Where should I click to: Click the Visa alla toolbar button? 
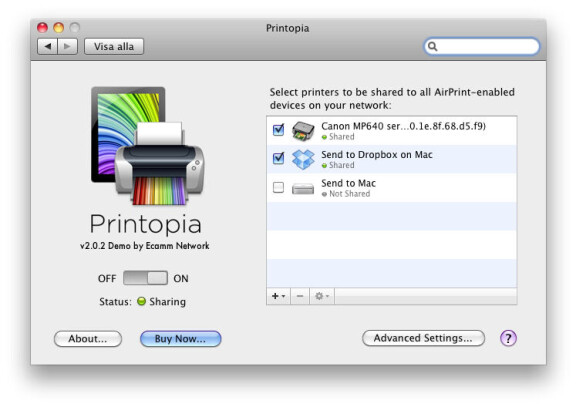point(114,47)
